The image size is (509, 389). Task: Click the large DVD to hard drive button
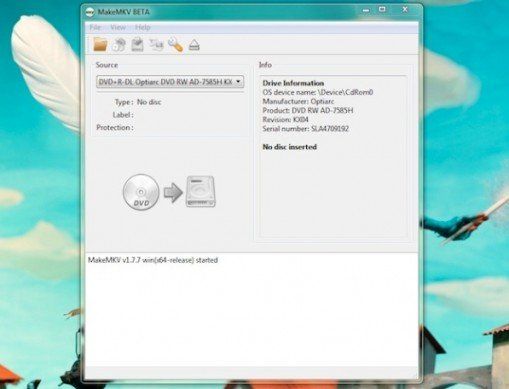point(169,192)
